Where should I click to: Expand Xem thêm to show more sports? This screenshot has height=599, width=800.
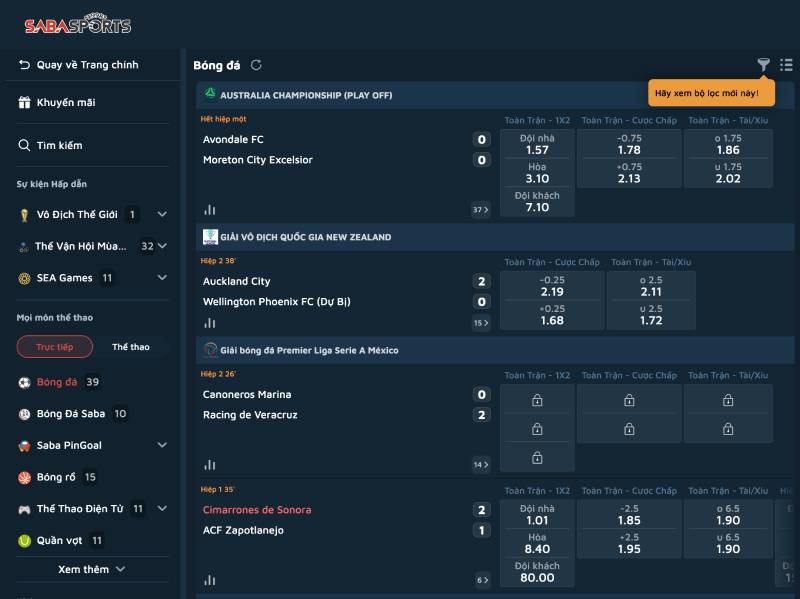coord(91,569)
